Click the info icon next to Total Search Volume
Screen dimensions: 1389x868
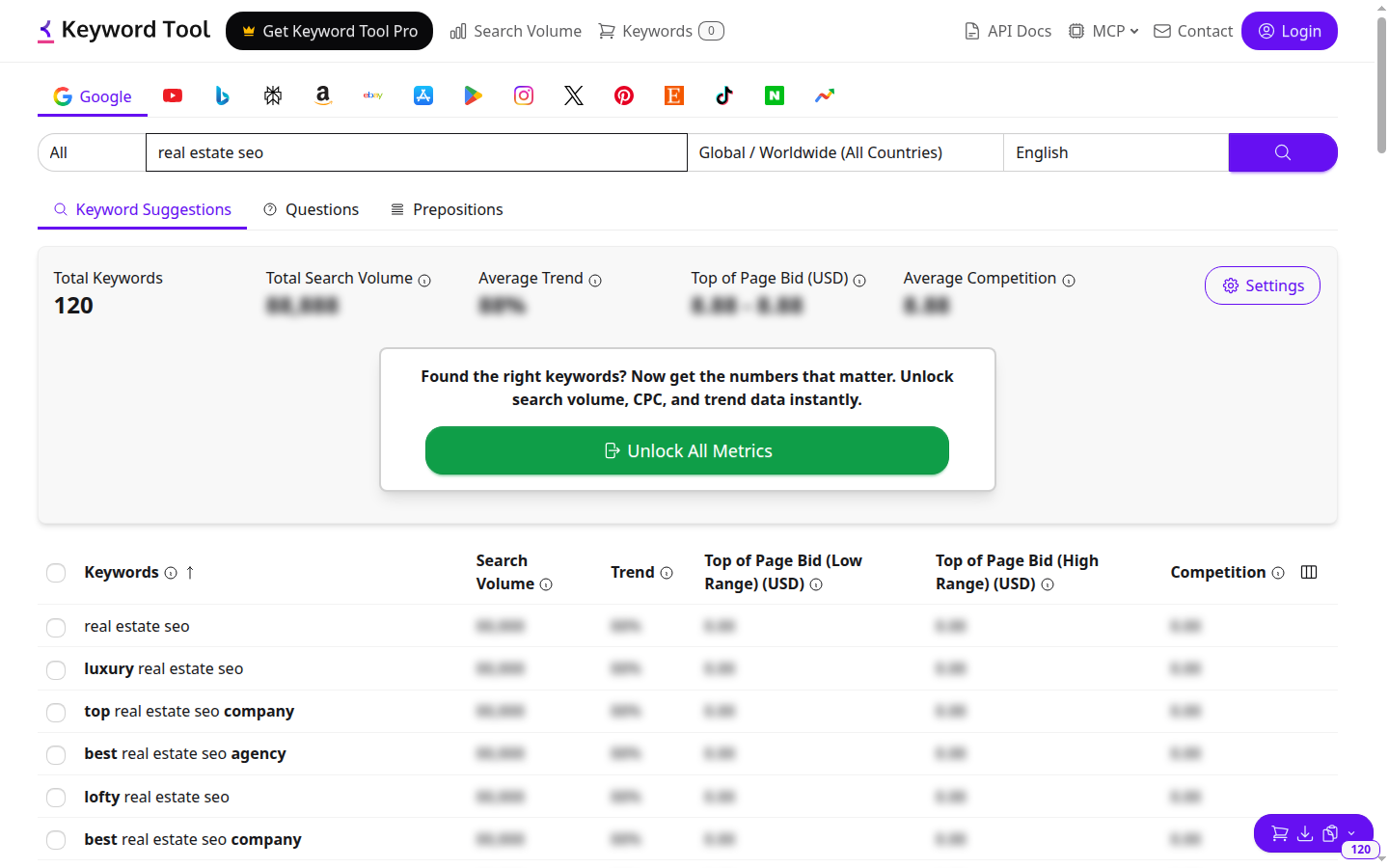(424, 281)
